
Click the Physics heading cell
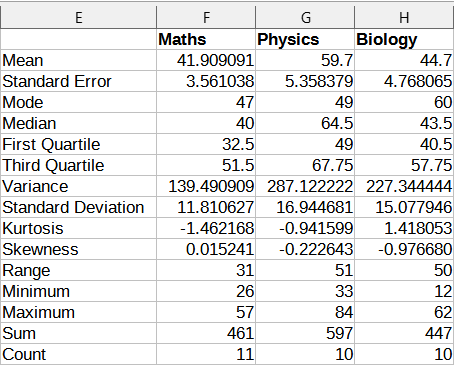(x=305, y=39)
